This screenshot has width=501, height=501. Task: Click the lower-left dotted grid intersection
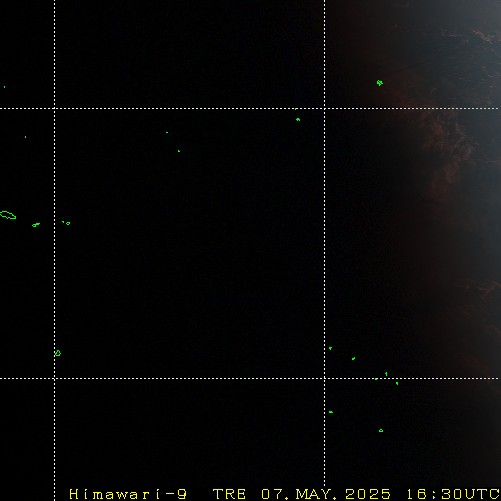pyautogui.click(x=55, y=378)
